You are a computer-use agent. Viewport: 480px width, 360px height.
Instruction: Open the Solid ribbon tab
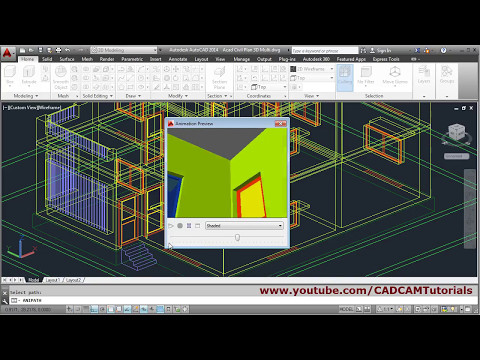pos(47,59)
